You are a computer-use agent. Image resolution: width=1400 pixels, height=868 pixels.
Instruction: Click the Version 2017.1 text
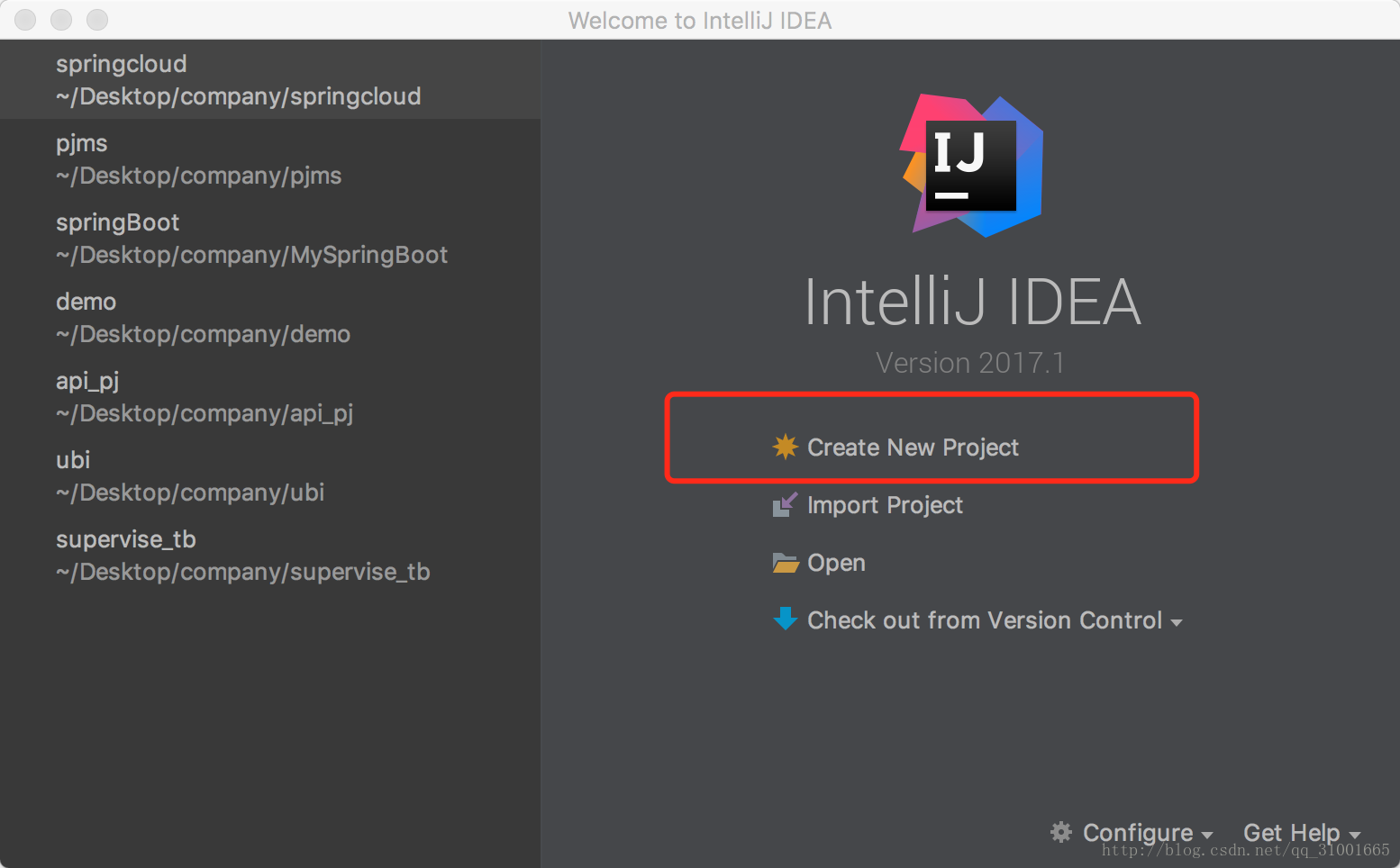pyautogui.click(x=970, y=363)
